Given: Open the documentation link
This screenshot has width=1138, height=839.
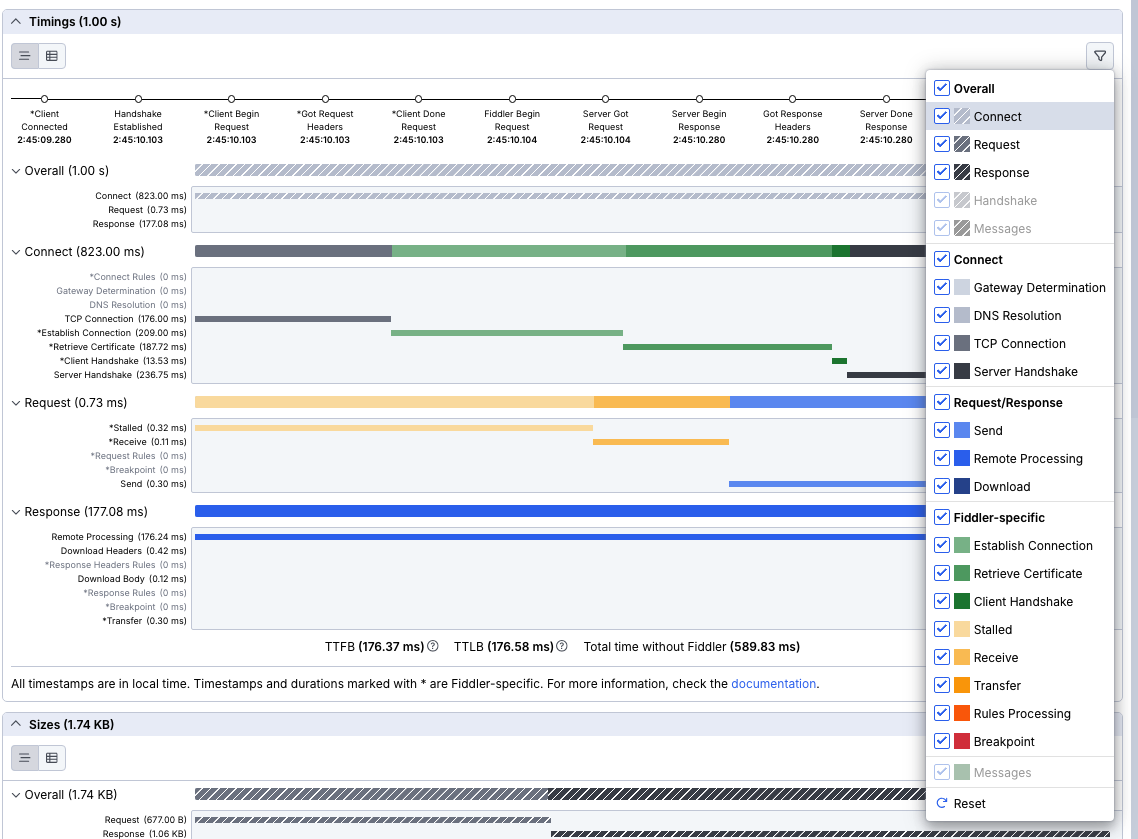Looking at the screenshot, I should pos(773,684).
